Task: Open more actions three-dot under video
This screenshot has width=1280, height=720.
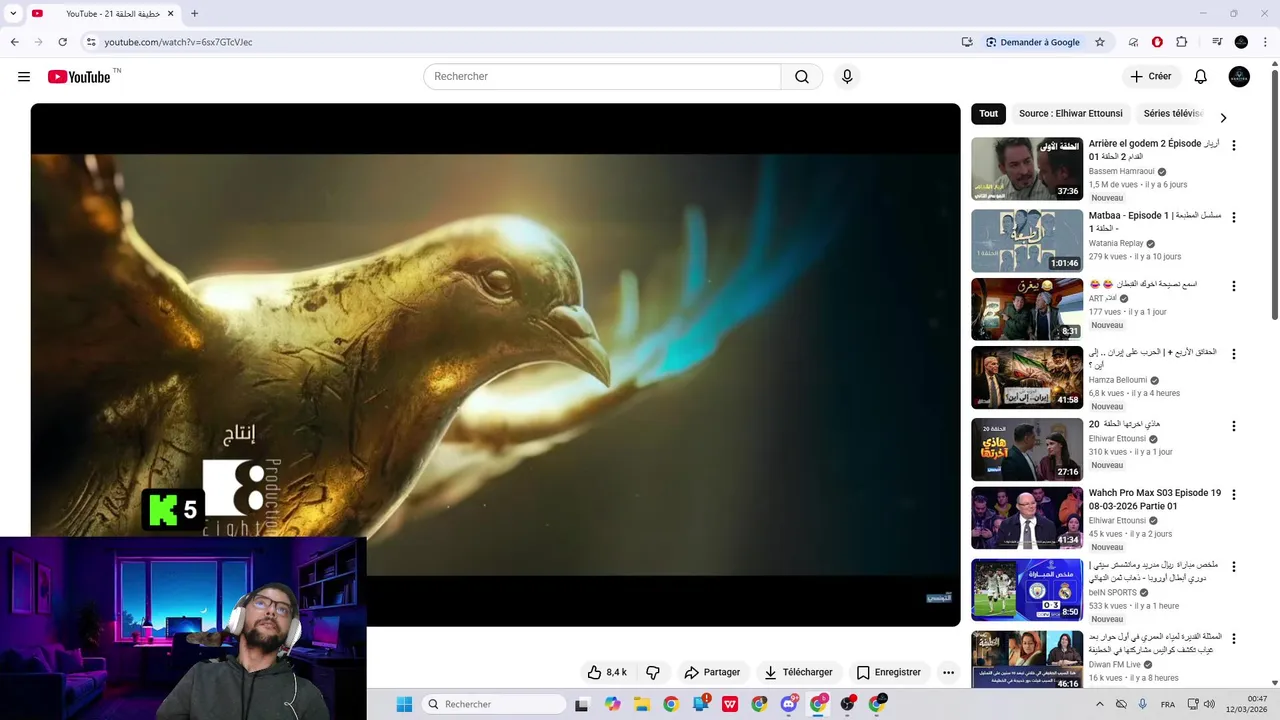Action: 948,672
